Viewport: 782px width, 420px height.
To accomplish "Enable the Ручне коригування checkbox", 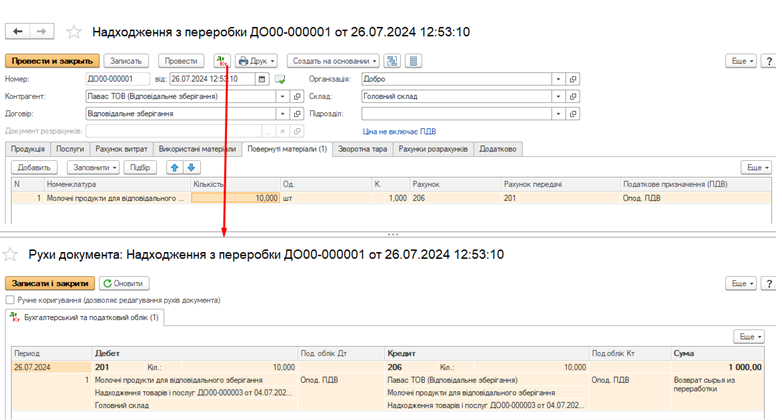I will [11, 300].
